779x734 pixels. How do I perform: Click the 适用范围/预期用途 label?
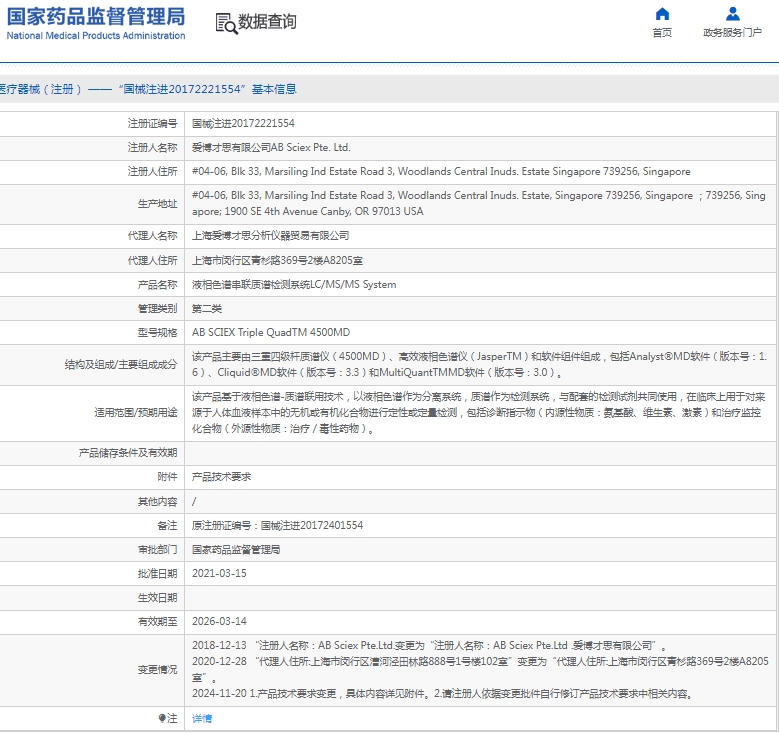(x=136, y=413)
